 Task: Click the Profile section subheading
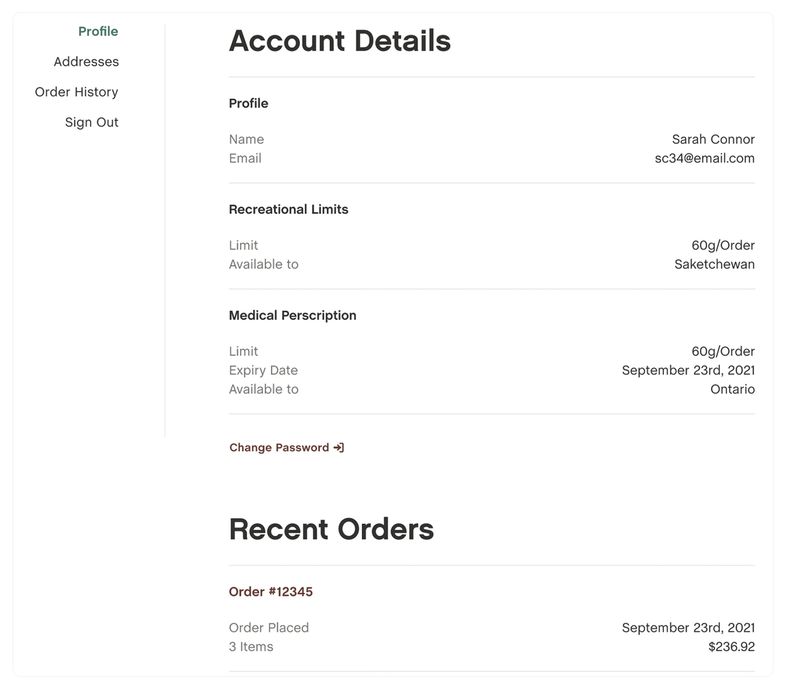248,104
